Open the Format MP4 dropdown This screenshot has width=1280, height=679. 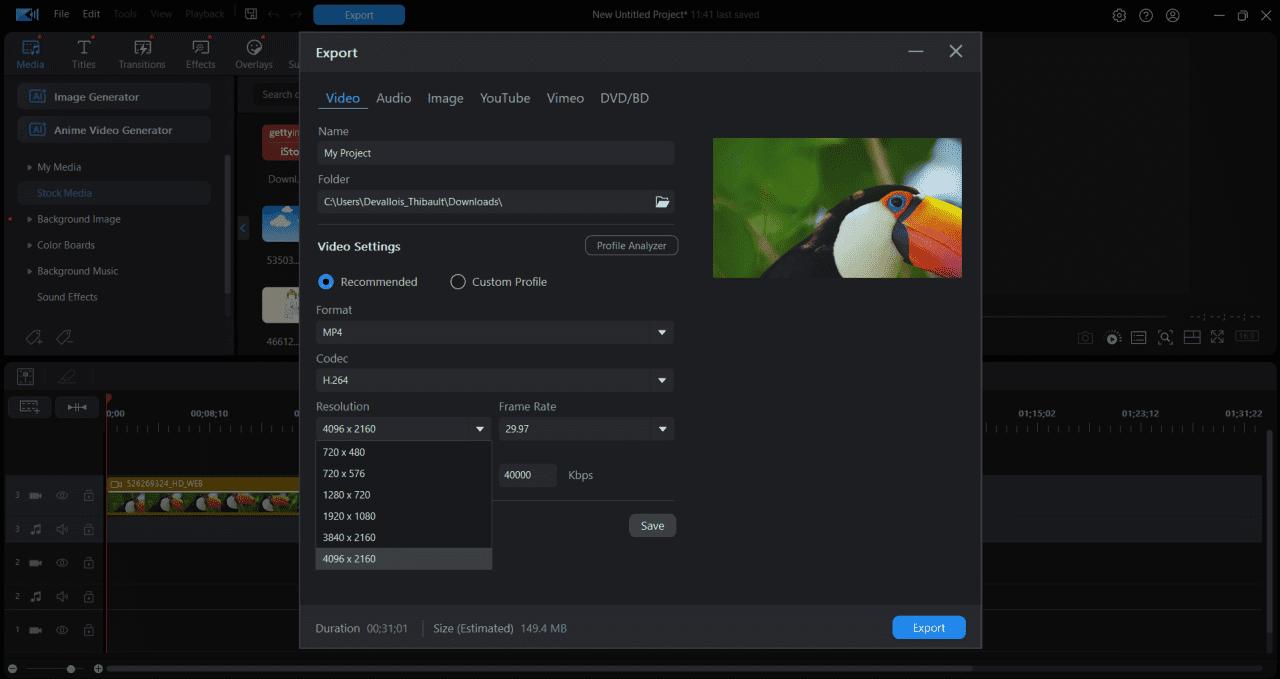[x=495, y=332]
